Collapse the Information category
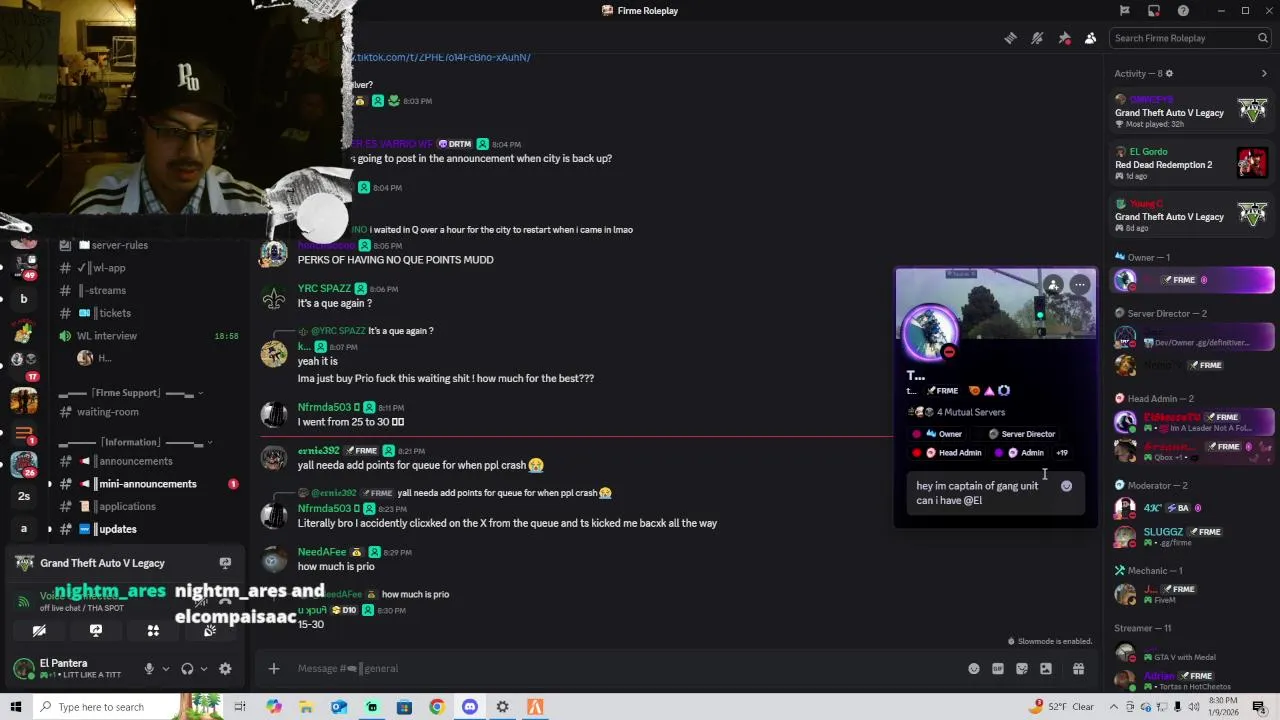Image resolution: width=1280 pixels, height=720 pixels. (134, 442)
